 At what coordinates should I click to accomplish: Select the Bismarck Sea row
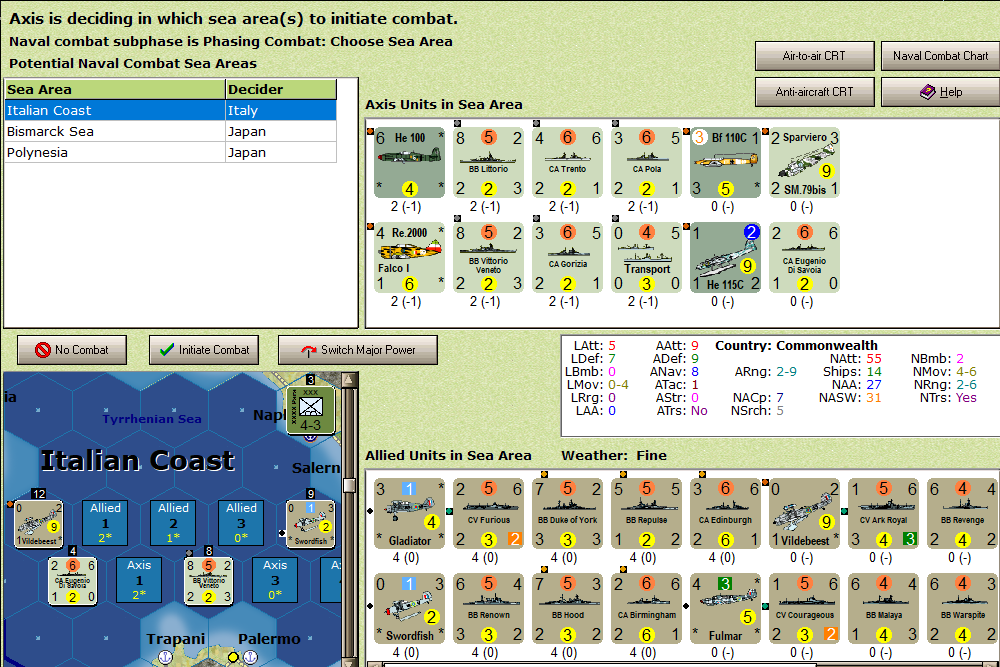pyautogui.click(x=171, y=131)
